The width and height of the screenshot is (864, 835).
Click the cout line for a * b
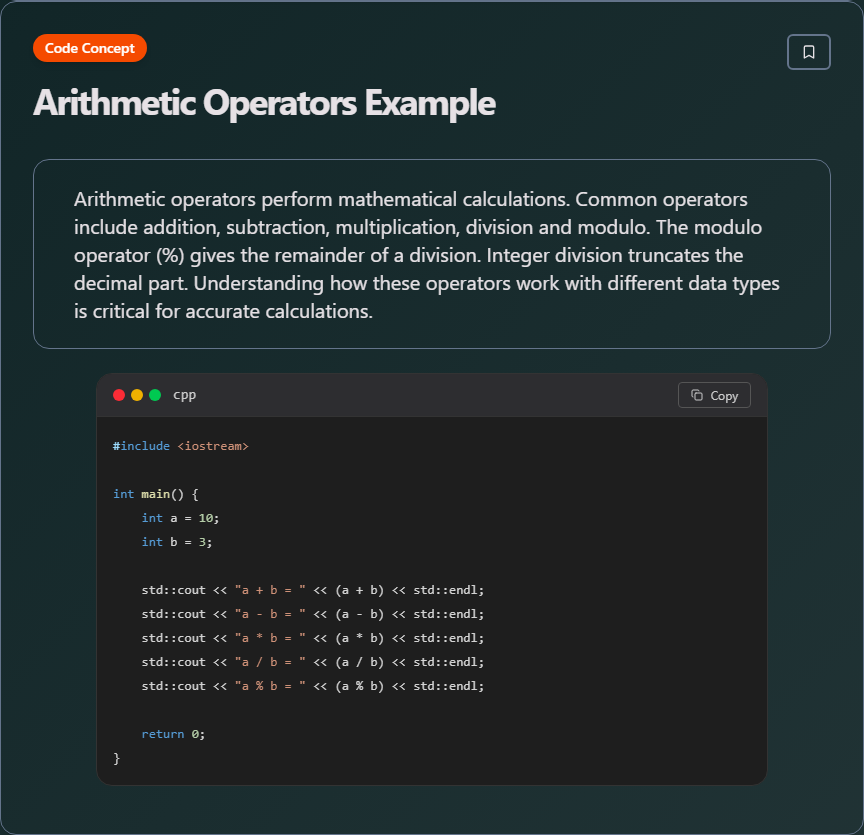[x=312, y=638]
